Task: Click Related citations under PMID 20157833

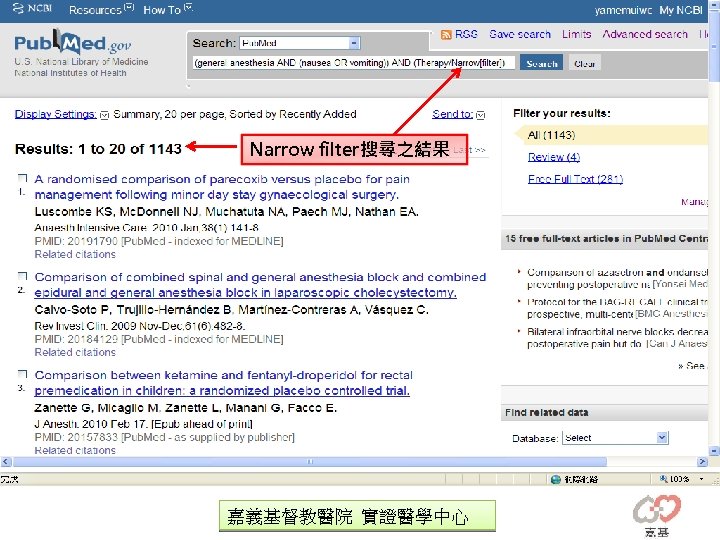Action: (x=75, y=450)
